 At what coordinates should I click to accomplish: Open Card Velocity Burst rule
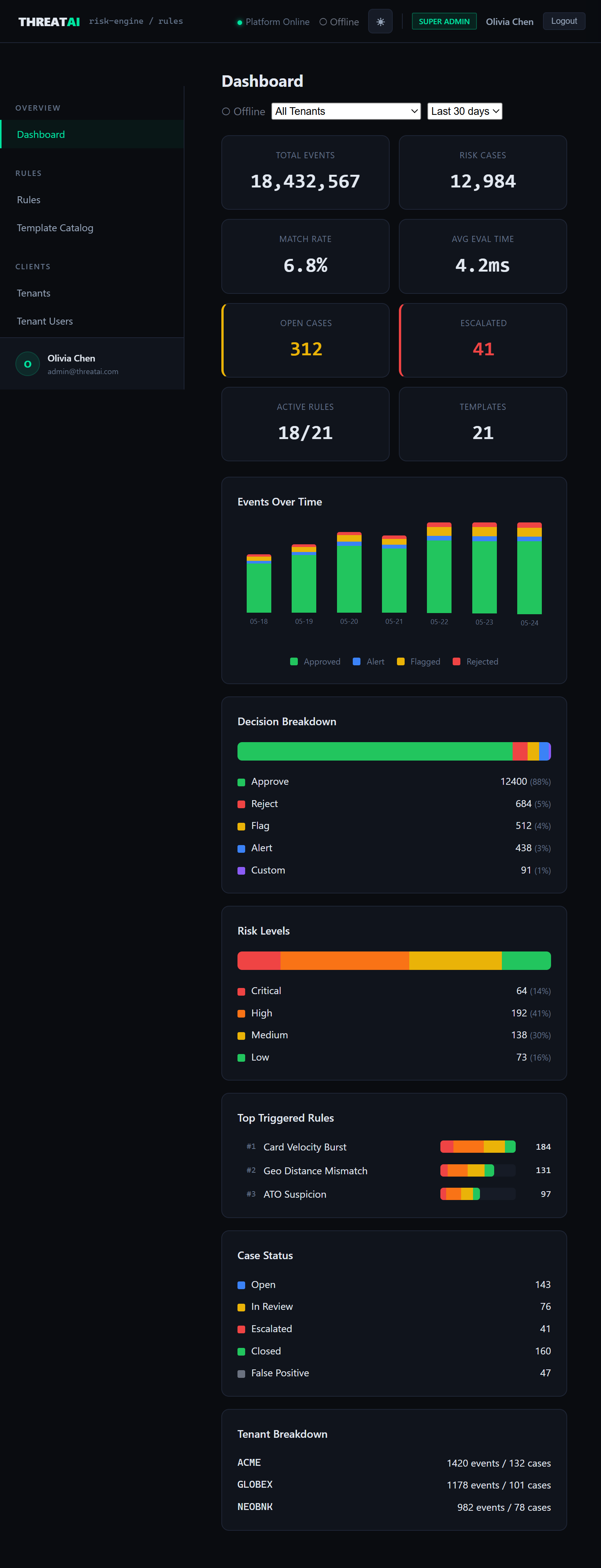point(394,1147)
